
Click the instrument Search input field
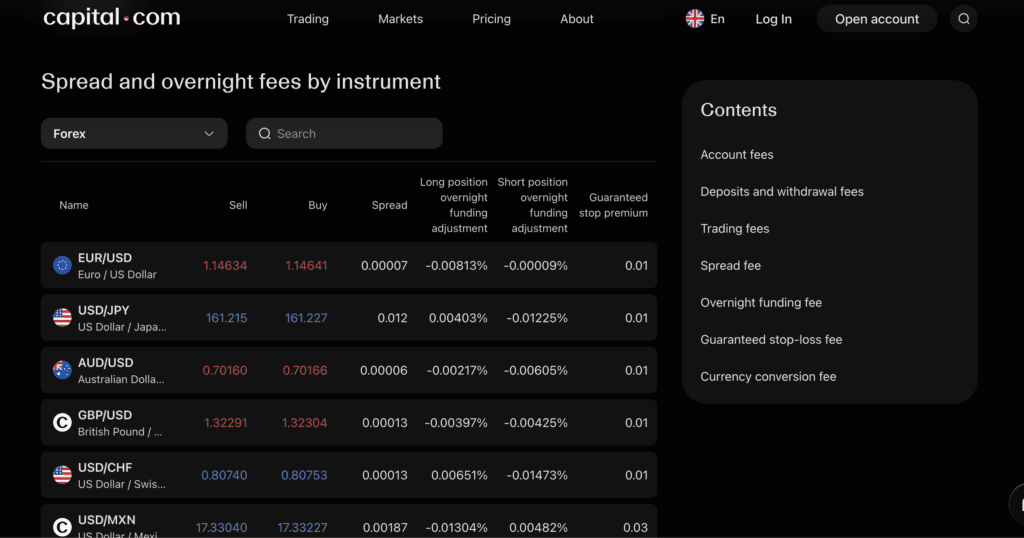click(344, 133)
